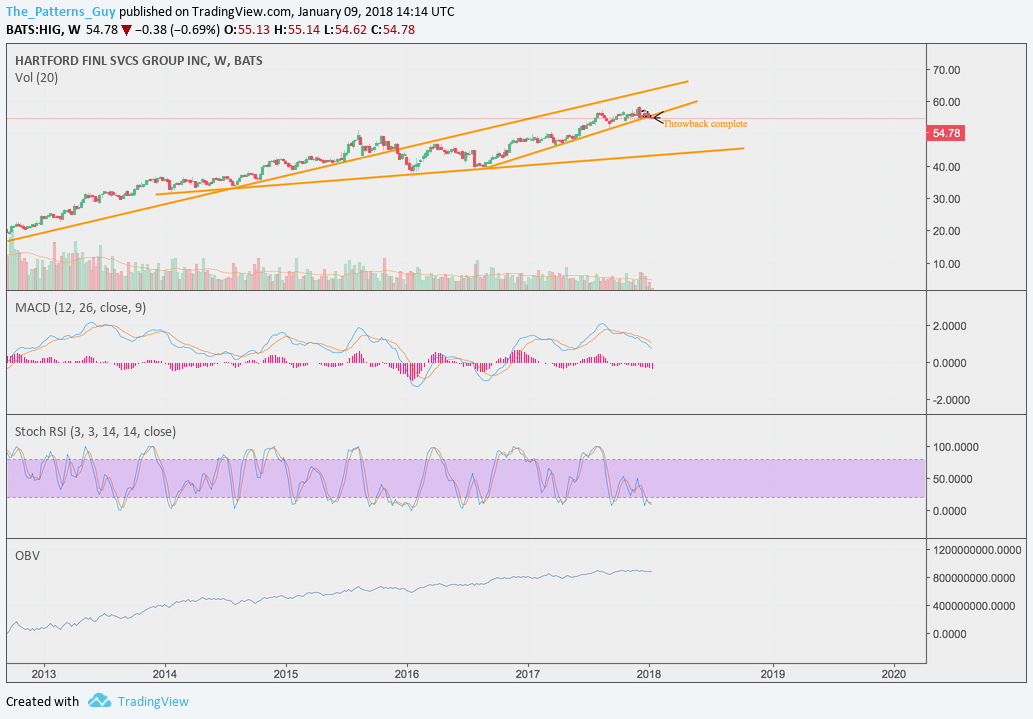Click the BATS:HIG, W ticker header
Screen dimensions: 1033x719
tap(43, 30)
